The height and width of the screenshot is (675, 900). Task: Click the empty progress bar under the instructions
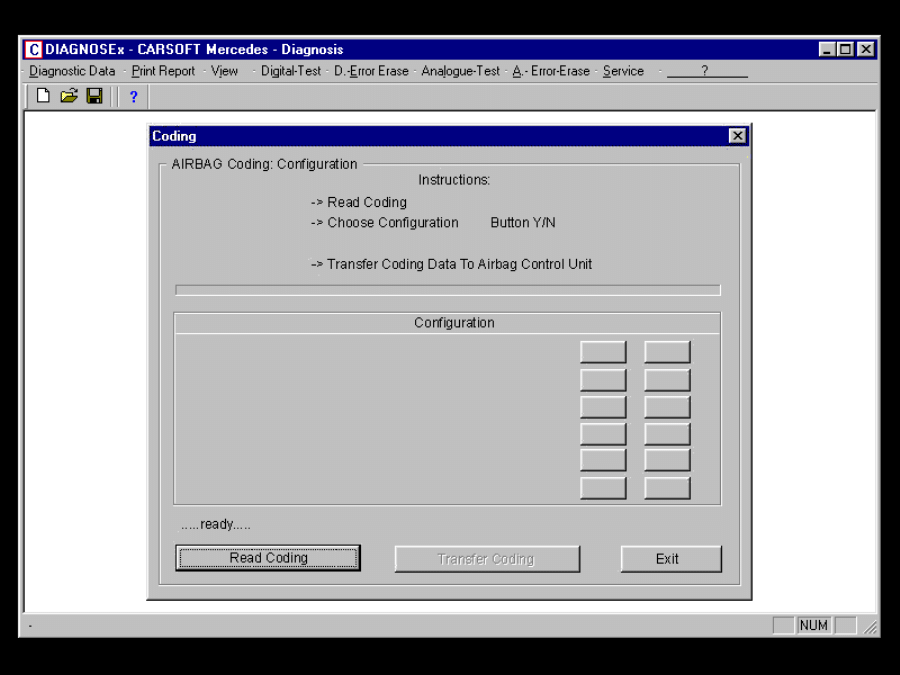tap(447, 290)
